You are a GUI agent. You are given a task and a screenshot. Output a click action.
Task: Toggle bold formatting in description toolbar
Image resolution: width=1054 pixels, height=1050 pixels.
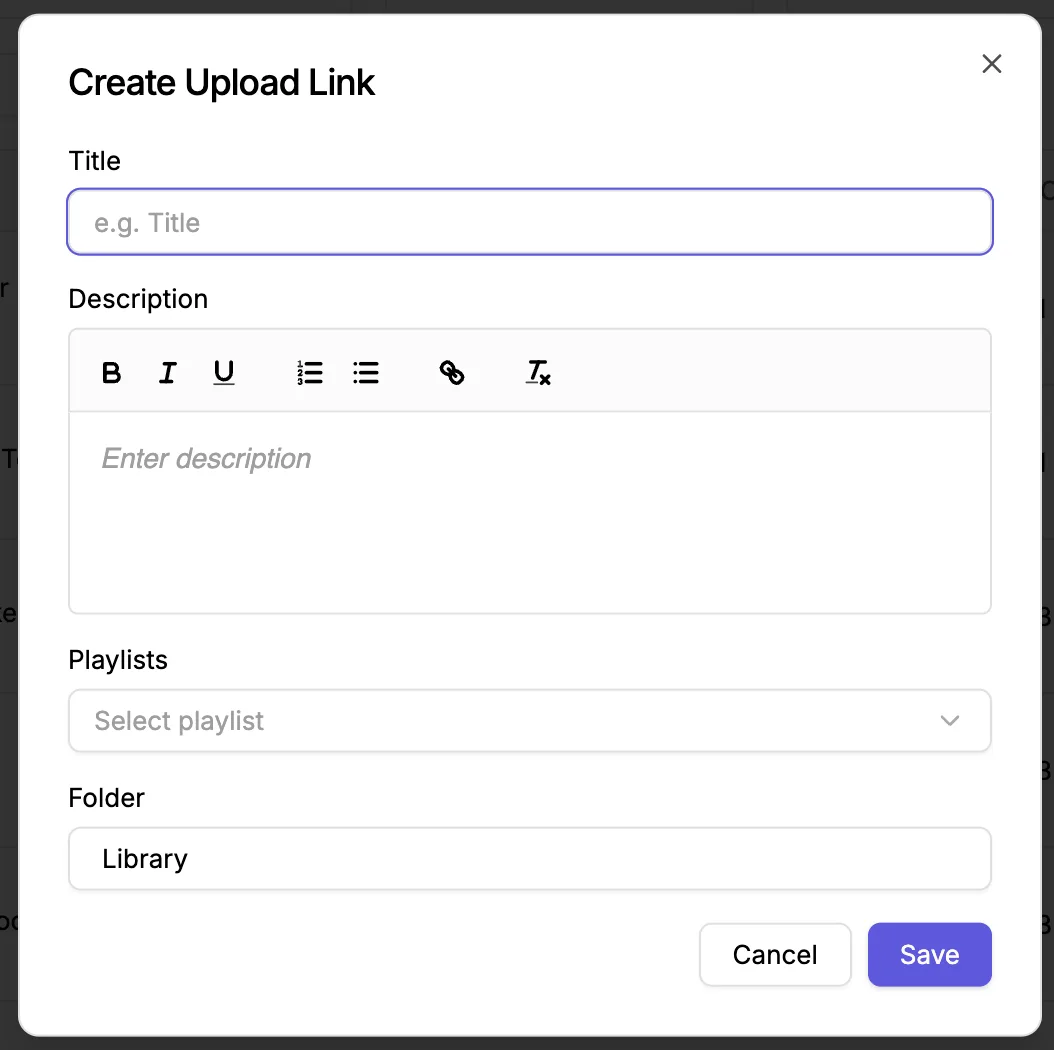tap(112, 372)
